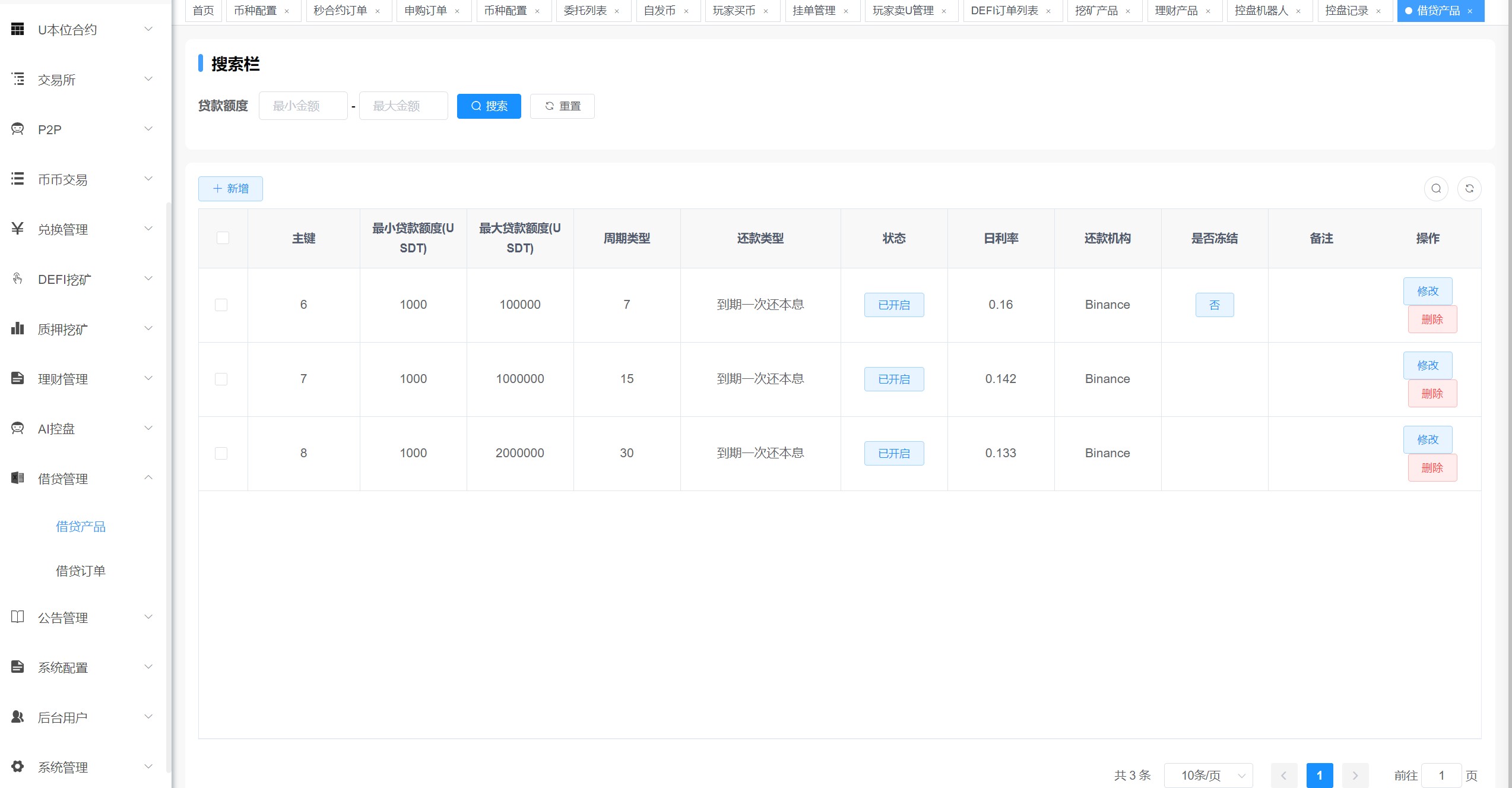Expand the 交易所 menu chevron
Image resolution: width=1512 pixels, height=788 pixels.
[x=148, y=78]
